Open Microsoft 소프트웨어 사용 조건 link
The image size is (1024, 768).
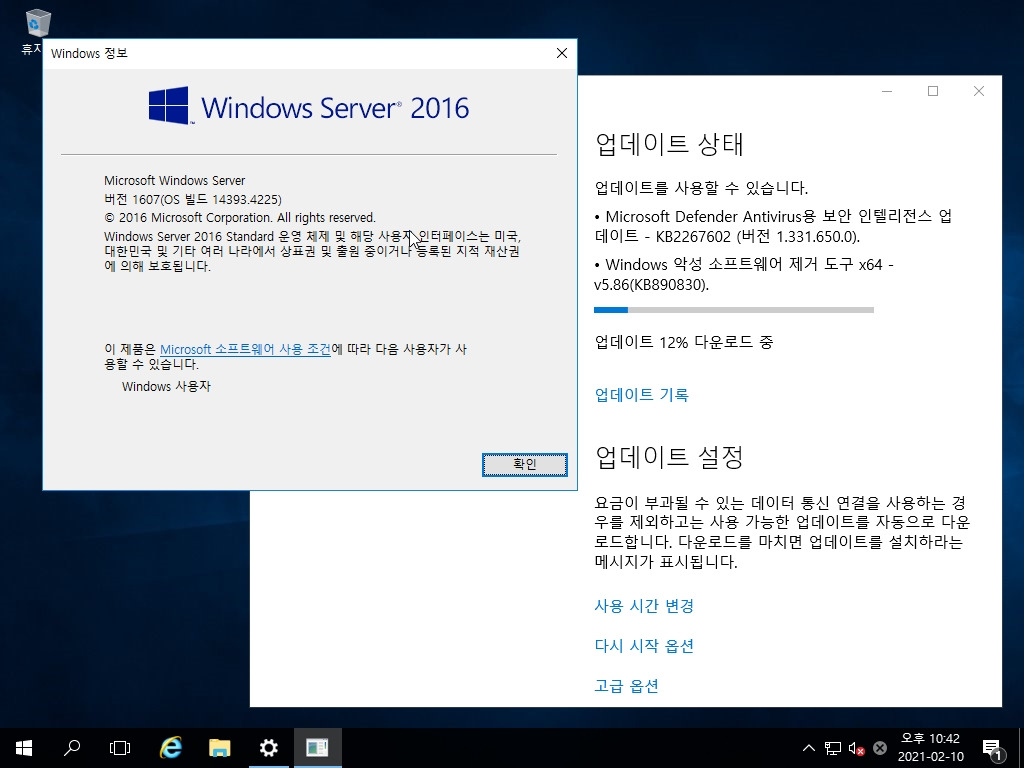point(246,349)
